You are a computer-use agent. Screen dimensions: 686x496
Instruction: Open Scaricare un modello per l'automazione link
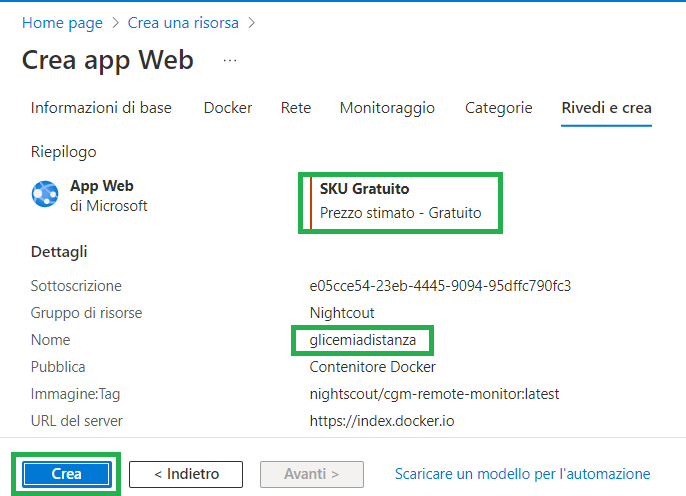[522, 474]
